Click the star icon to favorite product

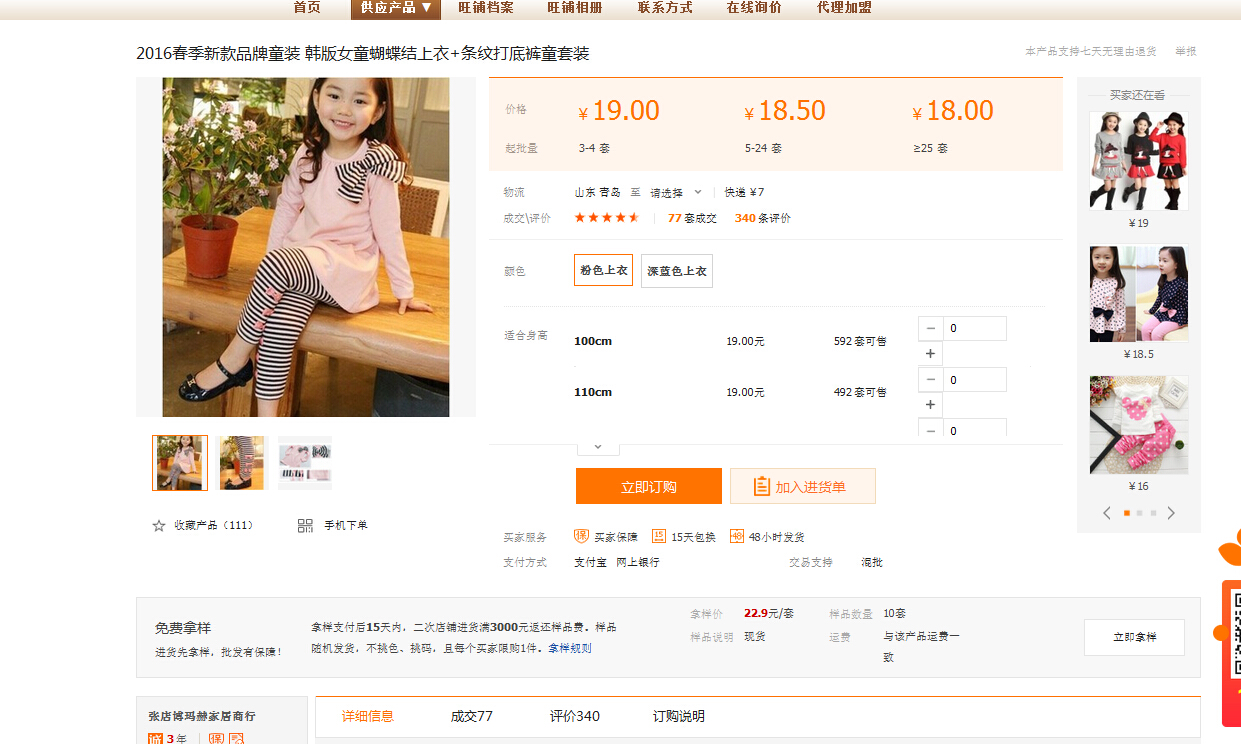[159, 526]
